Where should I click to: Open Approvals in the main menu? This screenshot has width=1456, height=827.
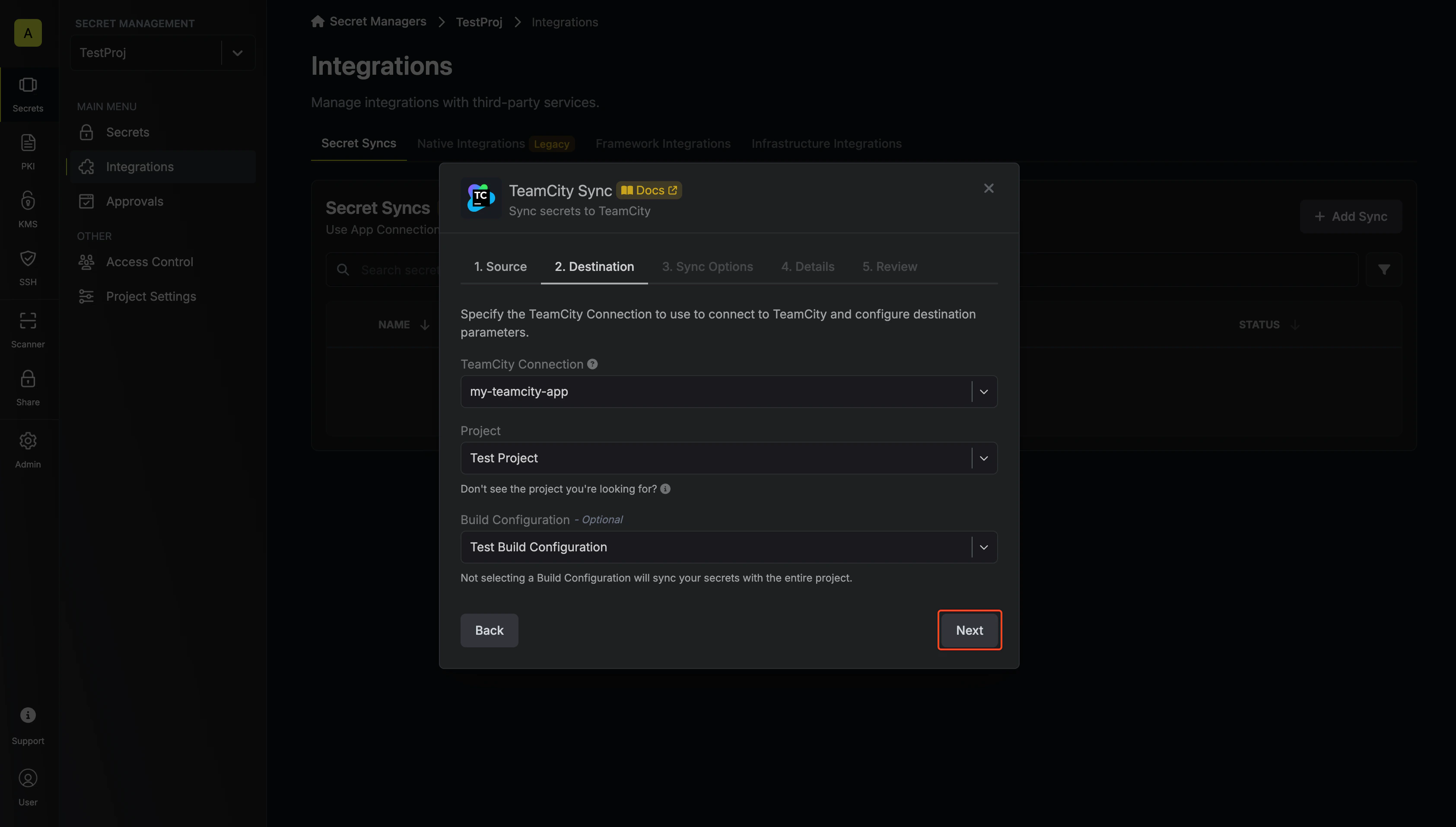162,202
